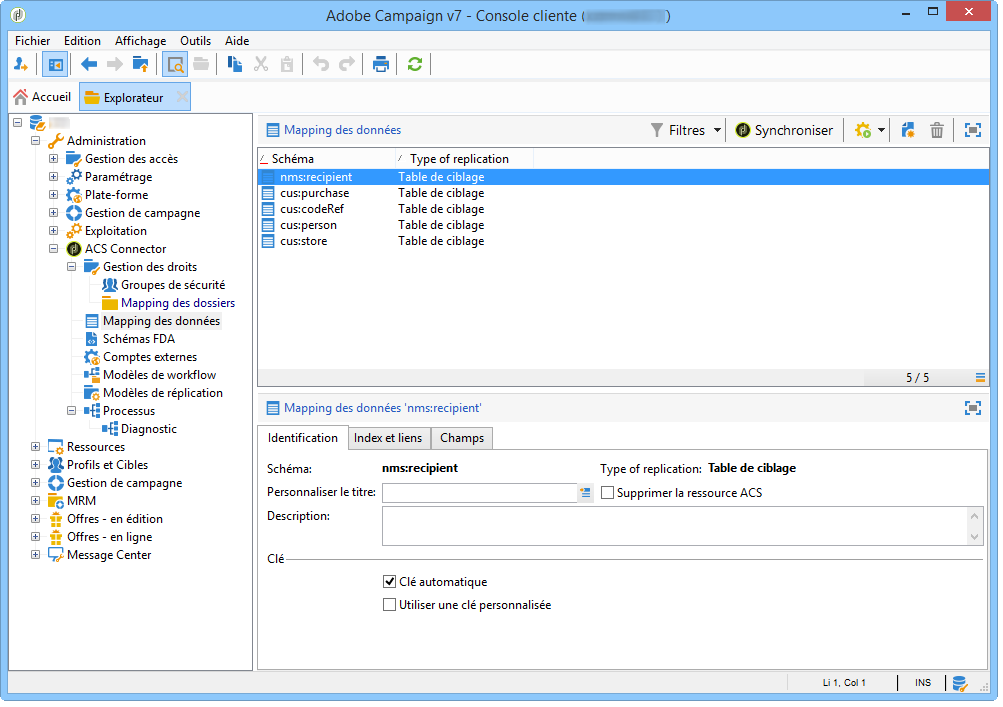Image resolution: width=1003 pixels, height=707 pixels.
Task: Click the paste clipboard icon
Action: (x=287, y=65)
